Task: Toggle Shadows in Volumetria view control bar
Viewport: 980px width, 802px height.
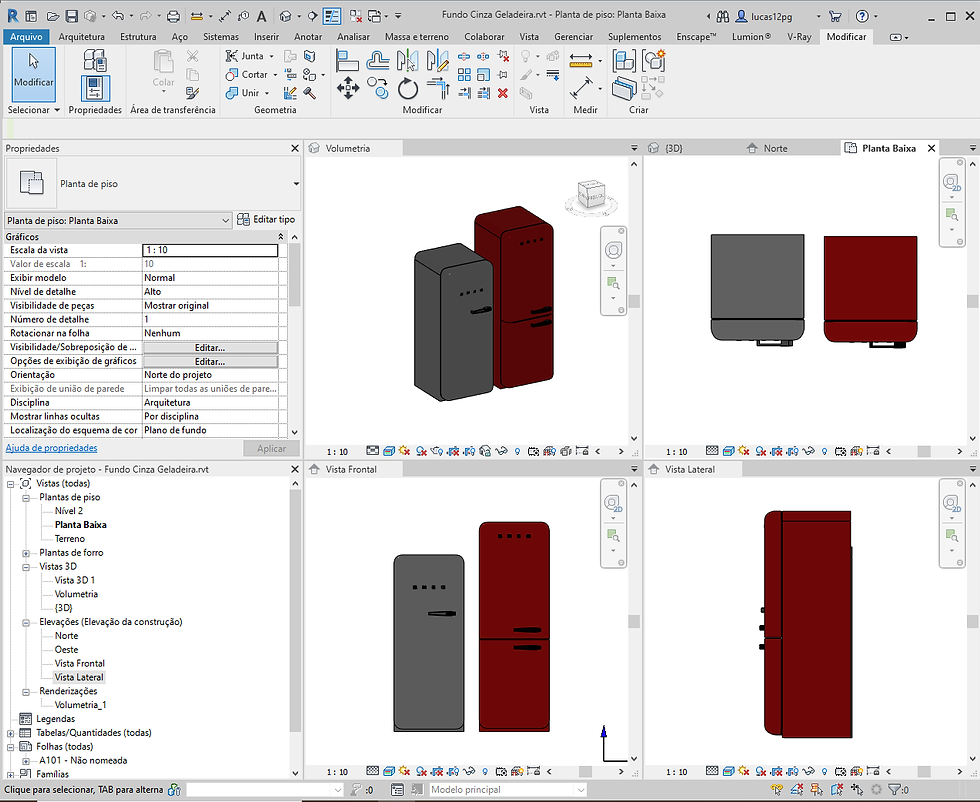Action: [x=421, y=451]
